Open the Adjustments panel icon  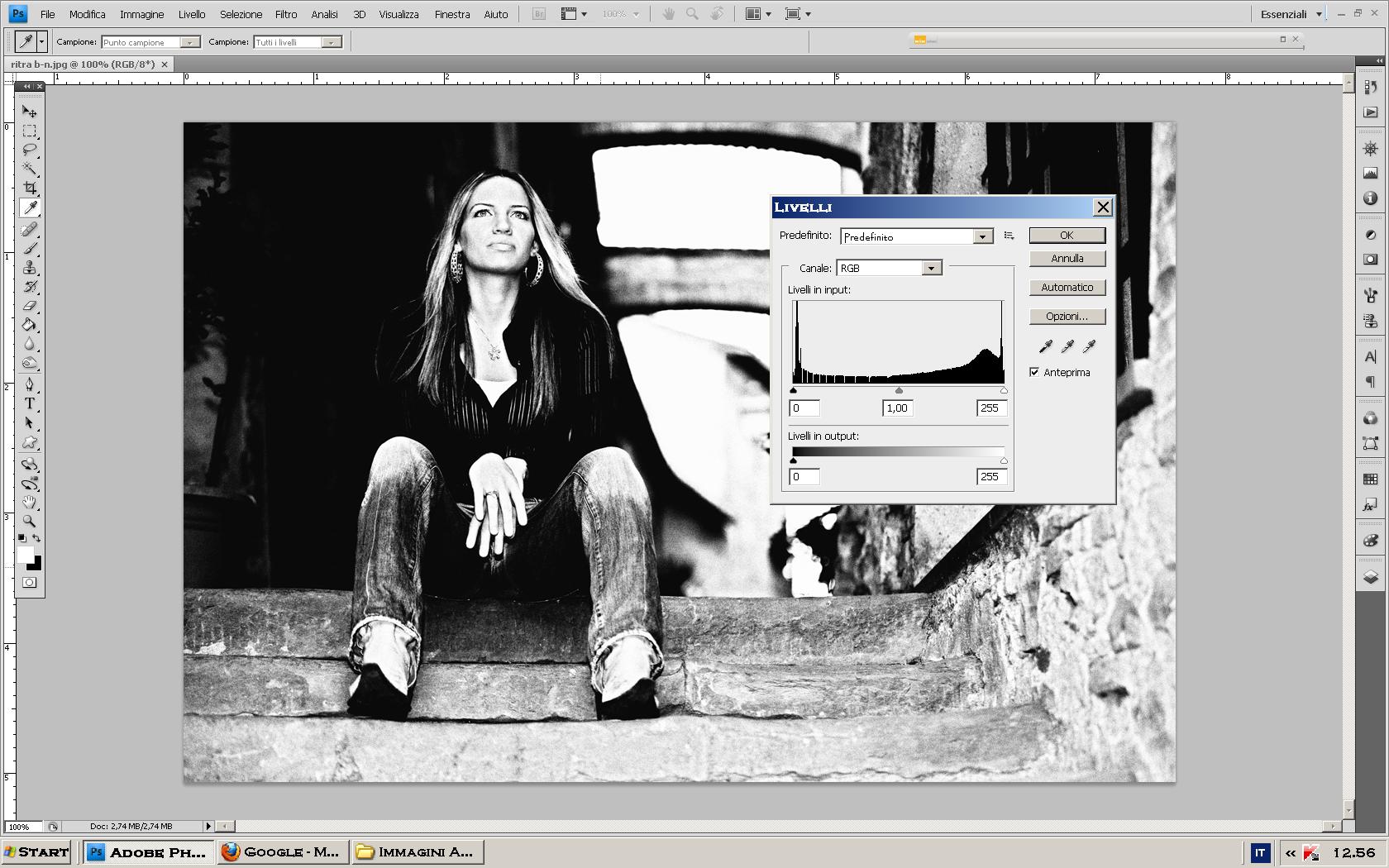click(1370, 235)
